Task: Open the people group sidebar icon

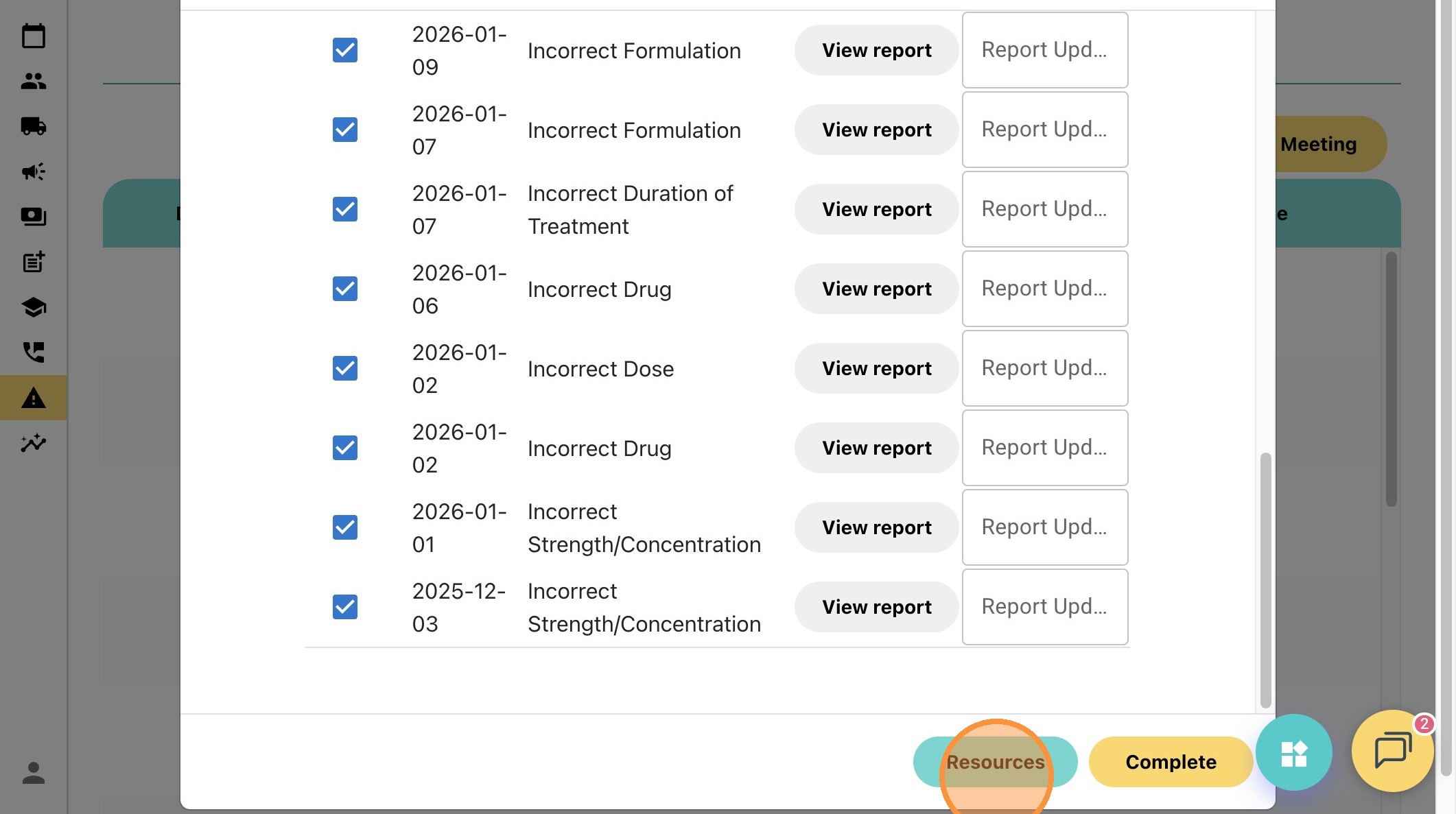Action: point(33,81)
